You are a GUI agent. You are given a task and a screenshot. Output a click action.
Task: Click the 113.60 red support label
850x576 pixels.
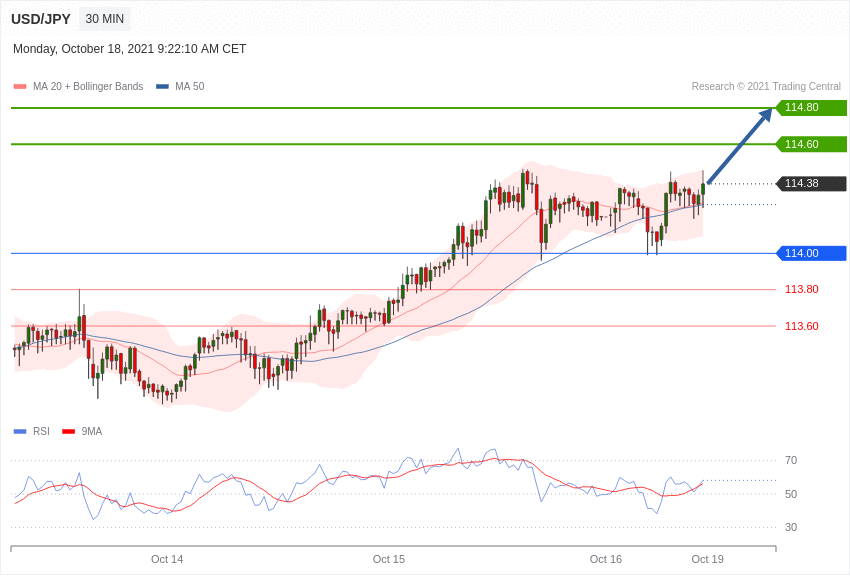802,326
